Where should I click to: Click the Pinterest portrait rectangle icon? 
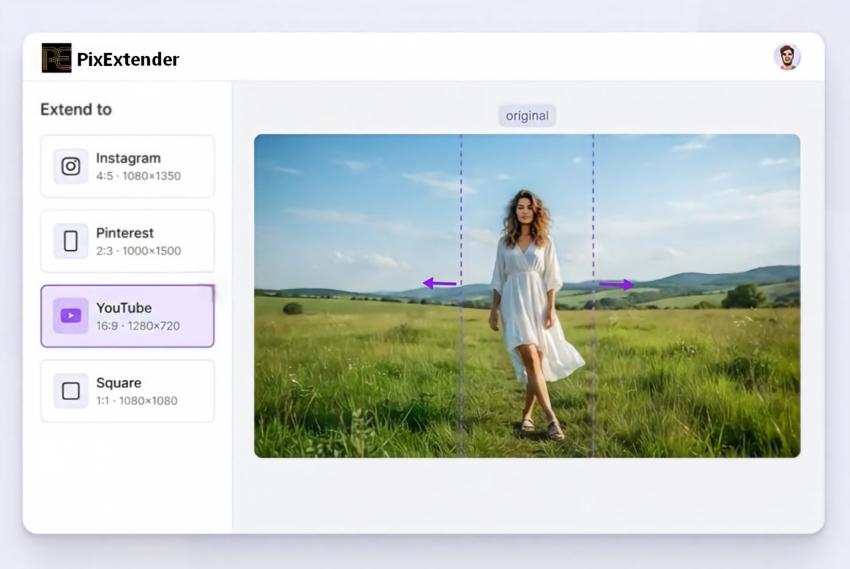[70, 241]
